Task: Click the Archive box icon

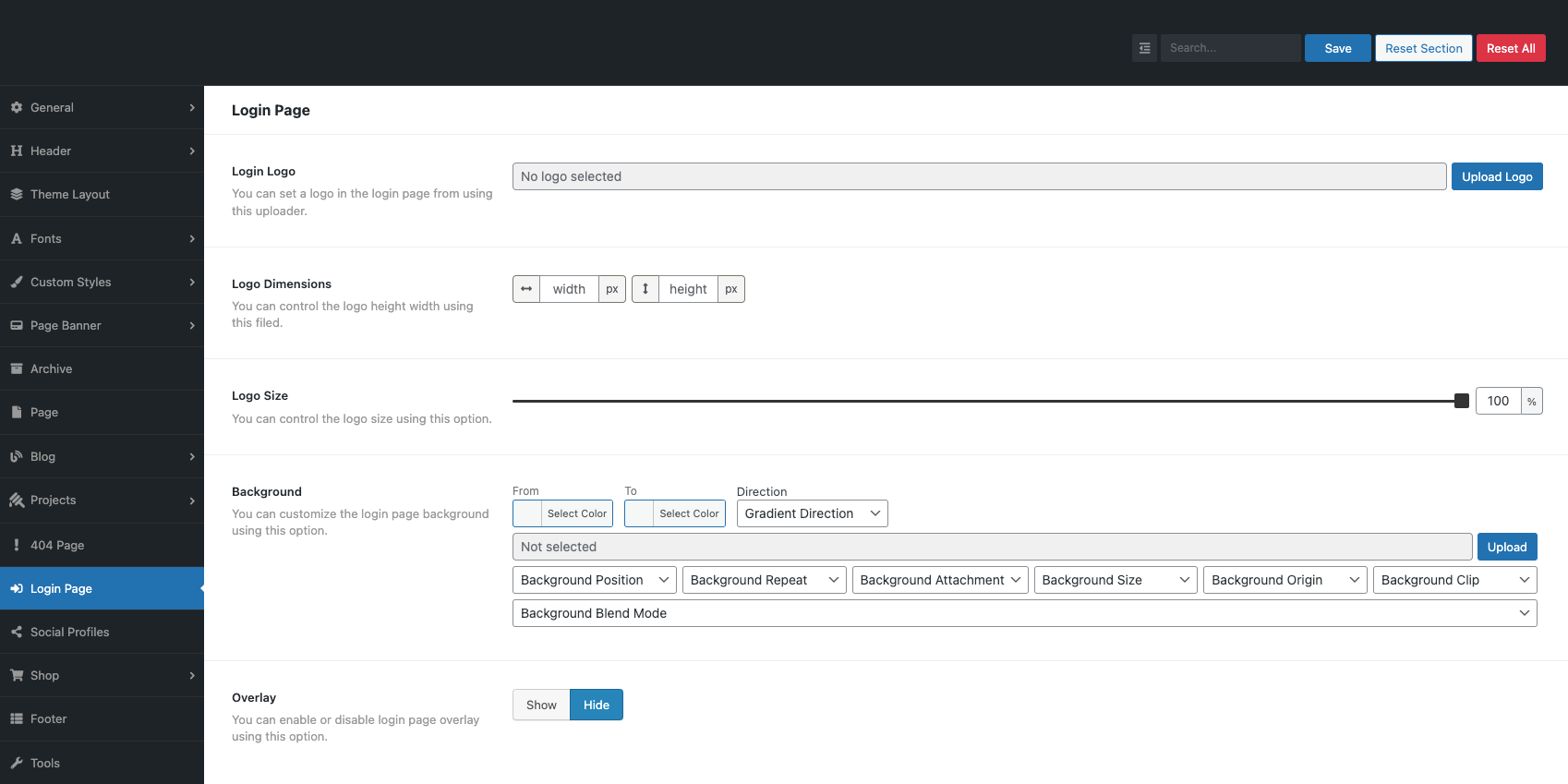Action: pos(17,368)
